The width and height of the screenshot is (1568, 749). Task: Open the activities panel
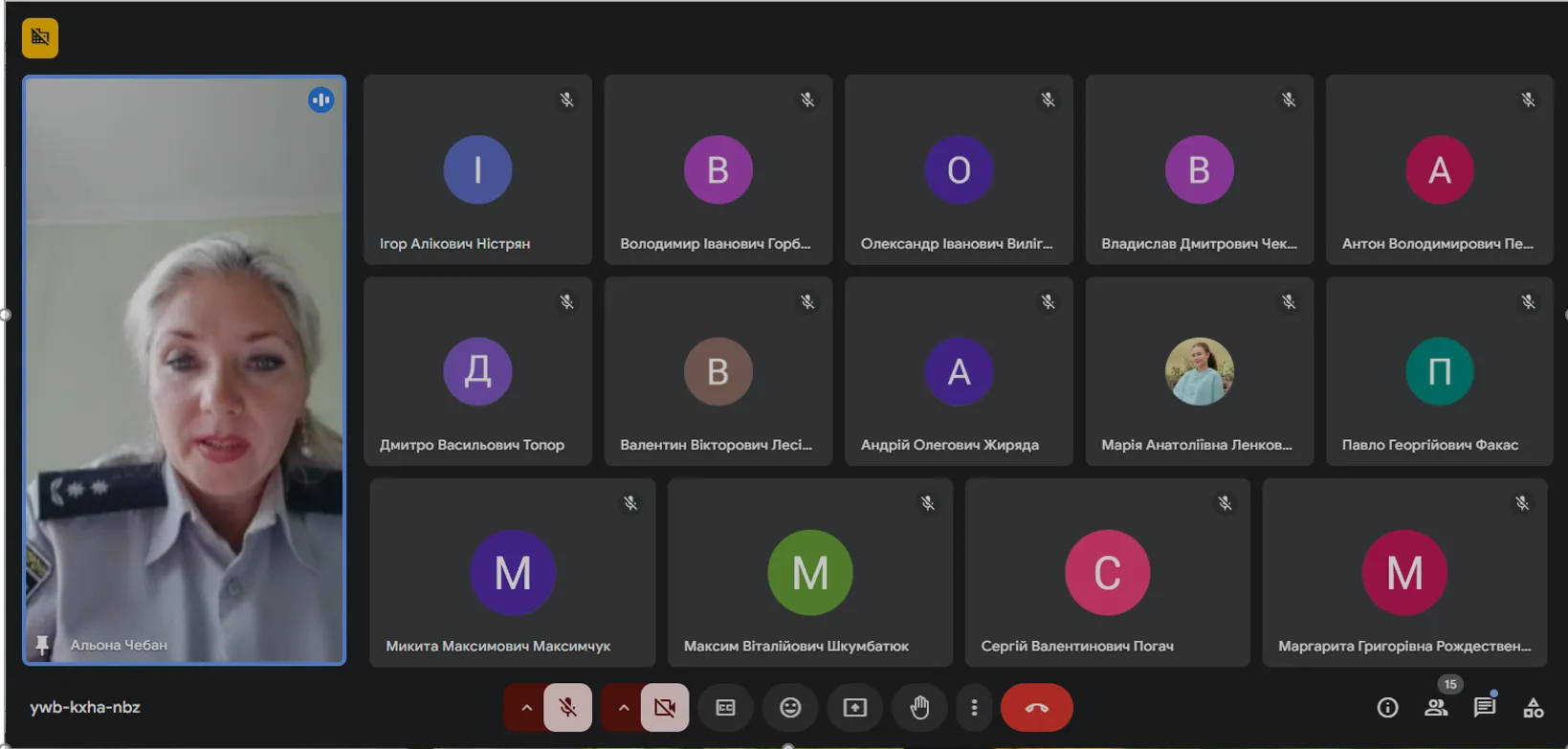(1534, 708)
